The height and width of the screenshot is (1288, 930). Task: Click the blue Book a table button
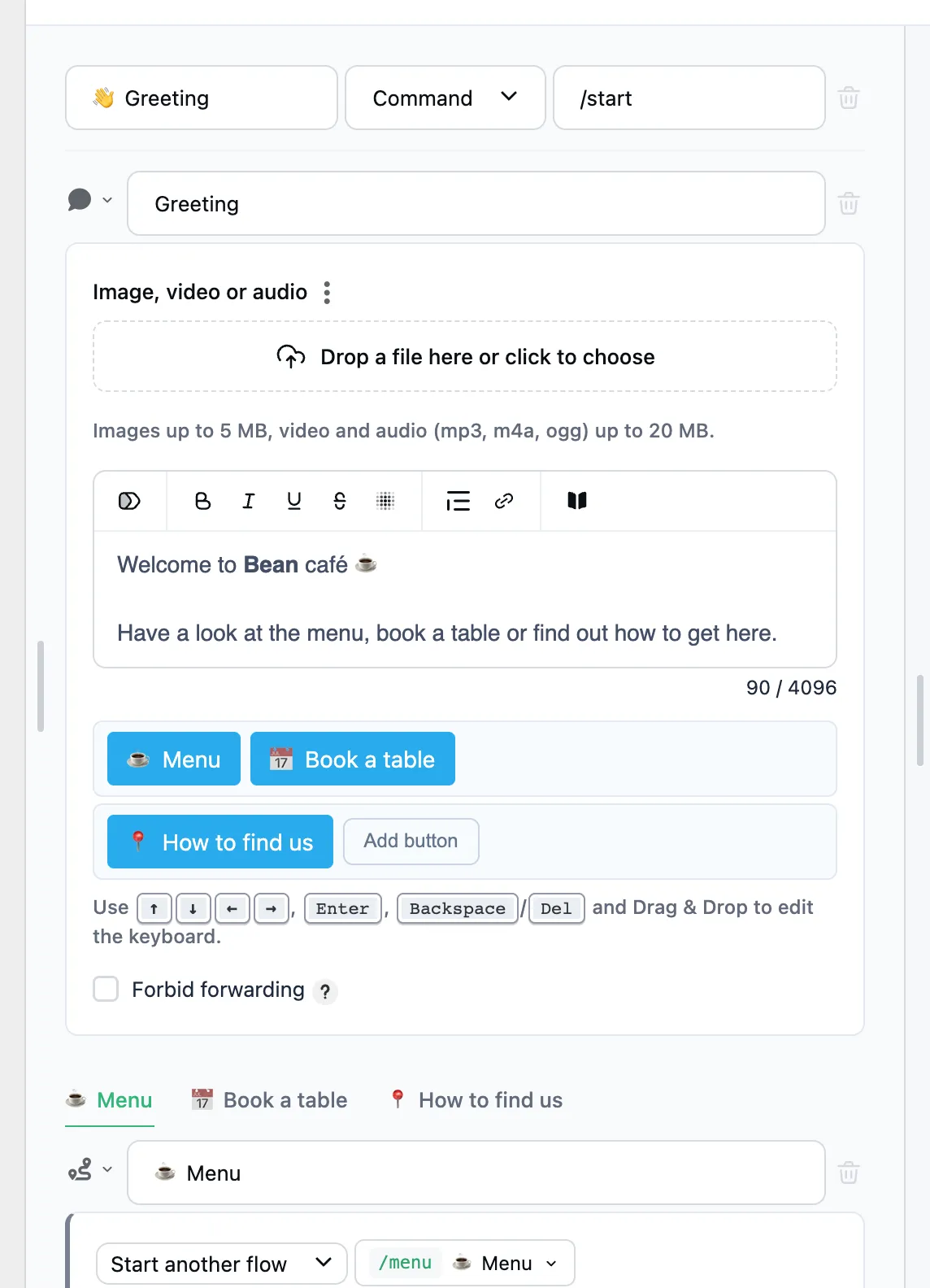coord(353,759)
